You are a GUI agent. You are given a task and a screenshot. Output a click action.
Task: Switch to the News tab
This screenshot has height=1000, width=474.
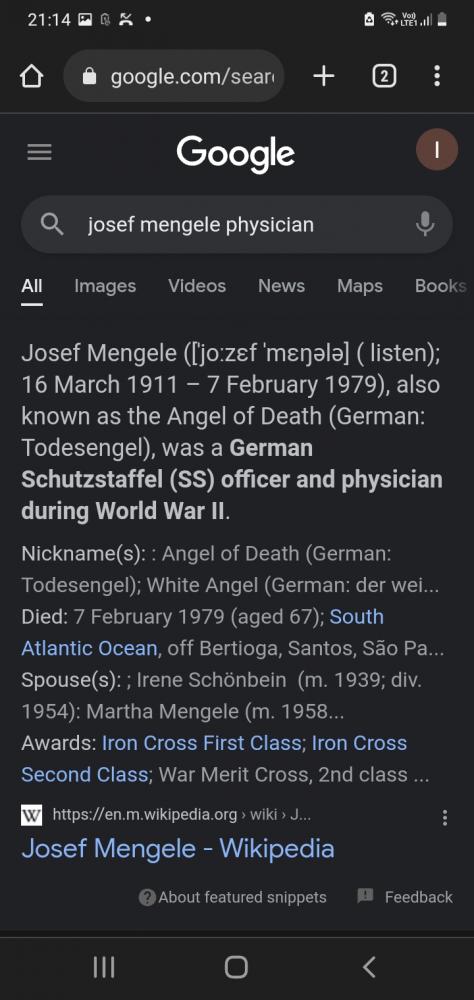pos(281,286)
